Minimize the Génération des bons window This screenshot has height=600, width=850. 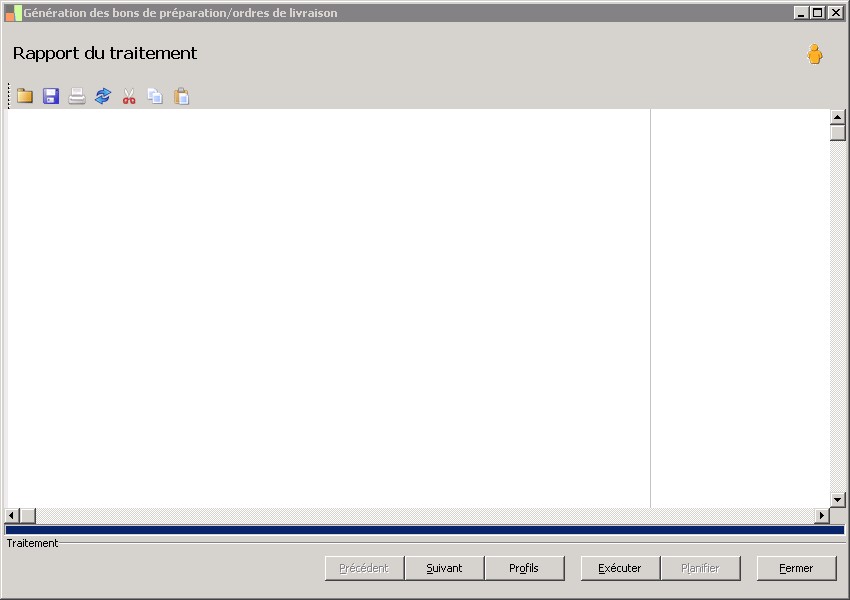click(x=801, y=12)
